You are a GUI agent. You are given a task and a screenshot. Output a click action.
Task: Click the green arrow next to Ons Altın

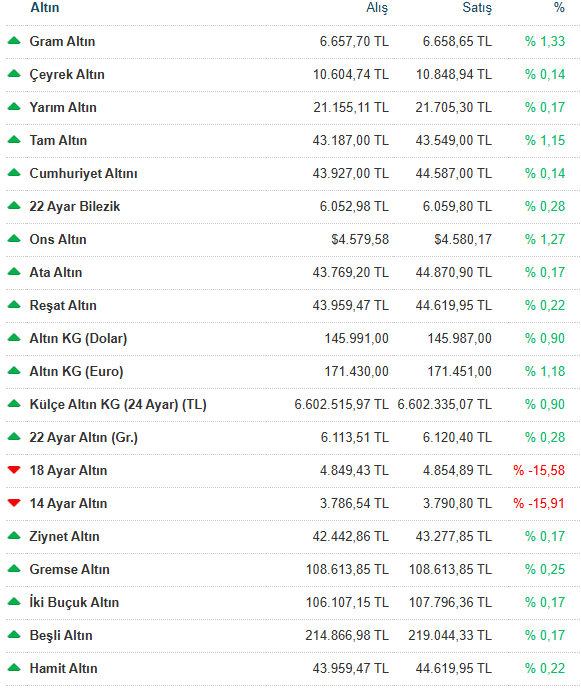tap(14, 239)
